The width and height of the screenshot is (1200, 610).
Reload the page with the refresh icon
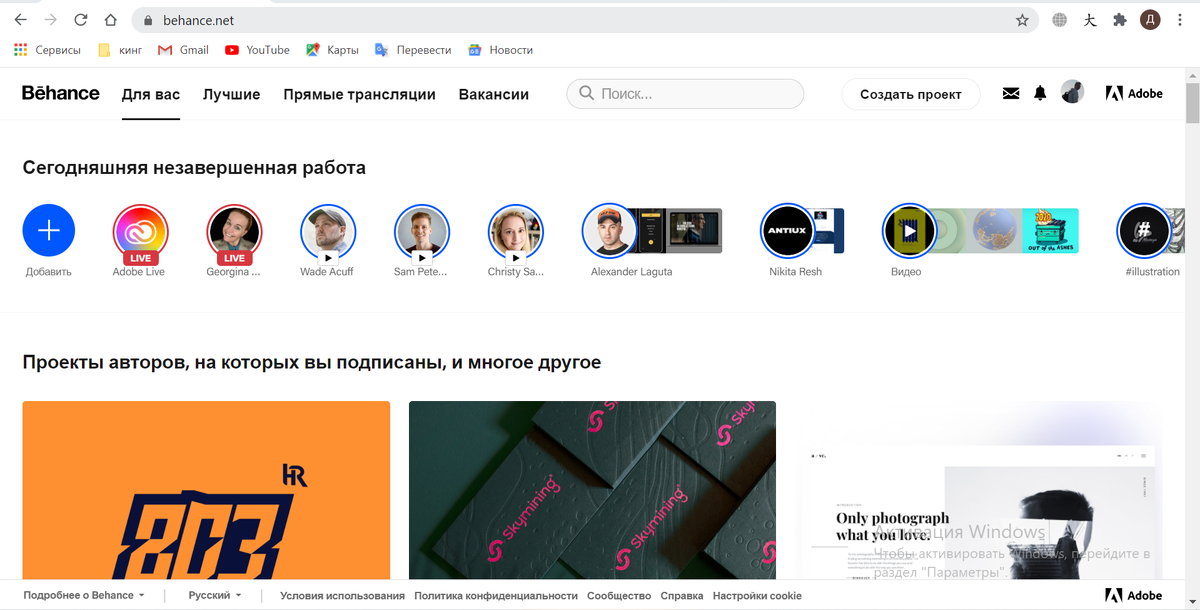coord(79,19)
